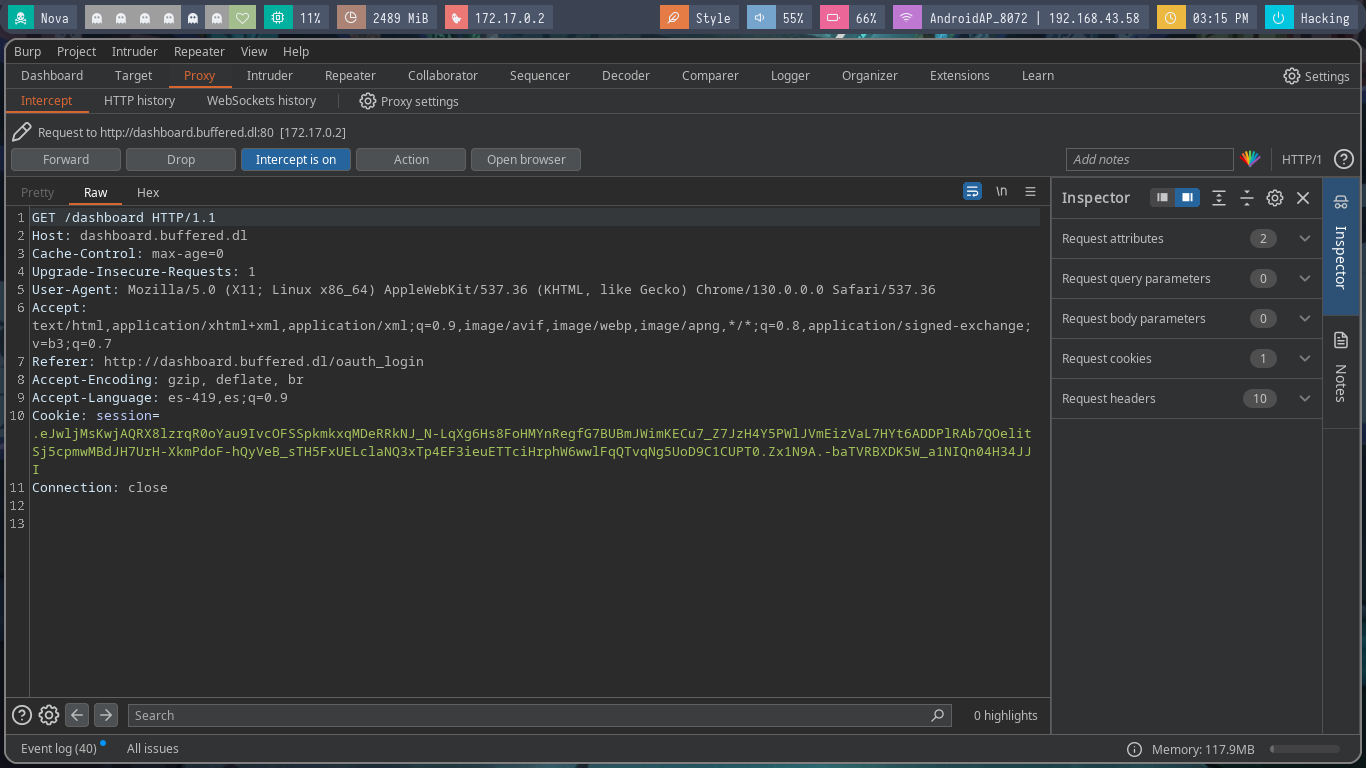Switch to the Repeater tab

[x=350, y=76]
